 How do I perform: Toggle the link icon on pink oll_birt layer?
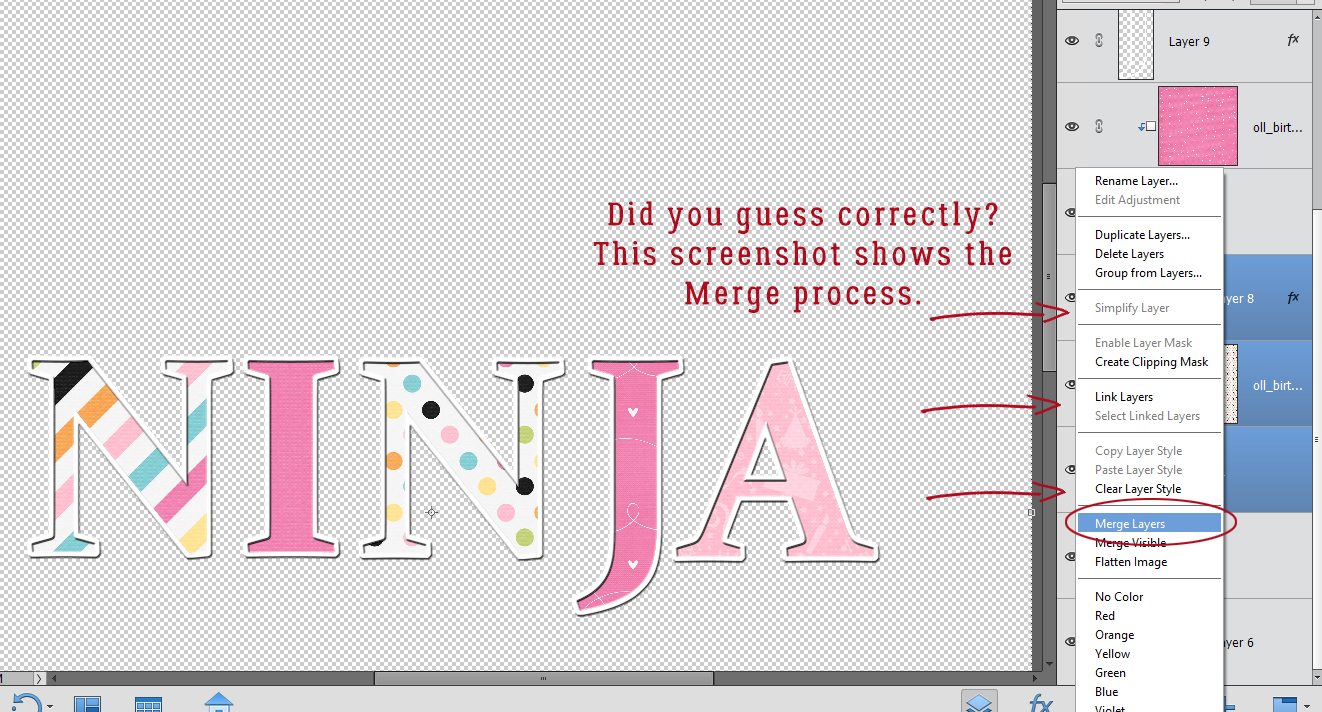(1098, 127)
